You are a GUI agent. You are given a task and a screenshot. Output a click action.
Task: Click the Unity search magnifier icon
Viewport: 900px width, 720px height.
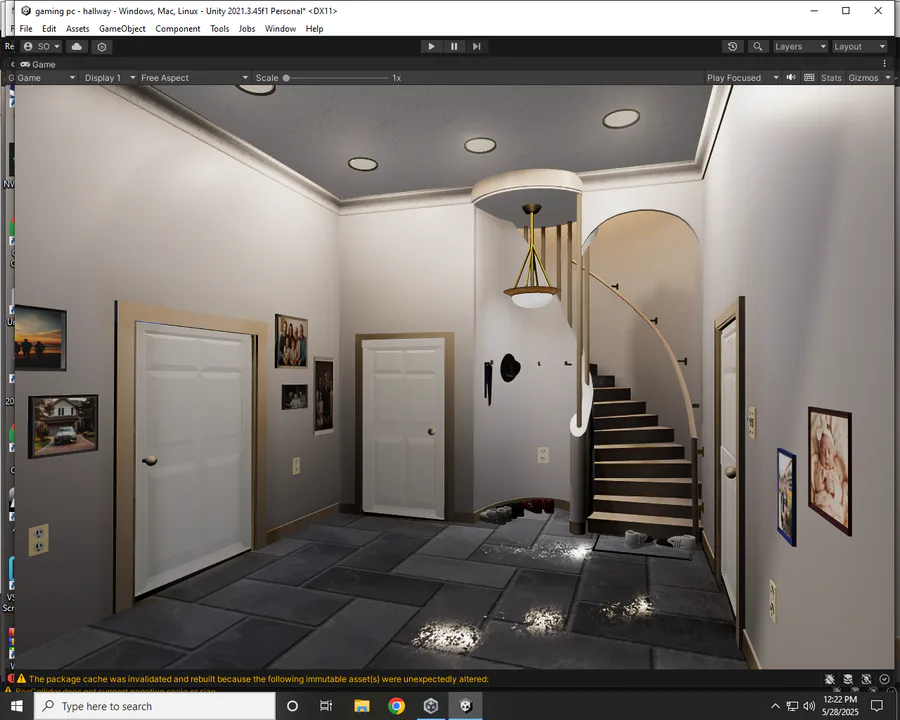[758, 47]
